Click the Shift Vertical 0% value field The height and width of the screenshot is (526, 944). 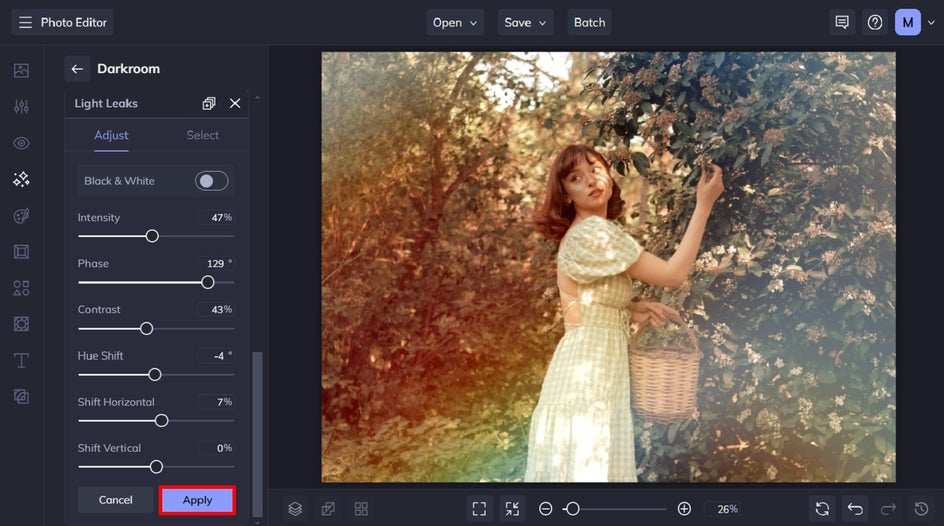coord(216,448)
